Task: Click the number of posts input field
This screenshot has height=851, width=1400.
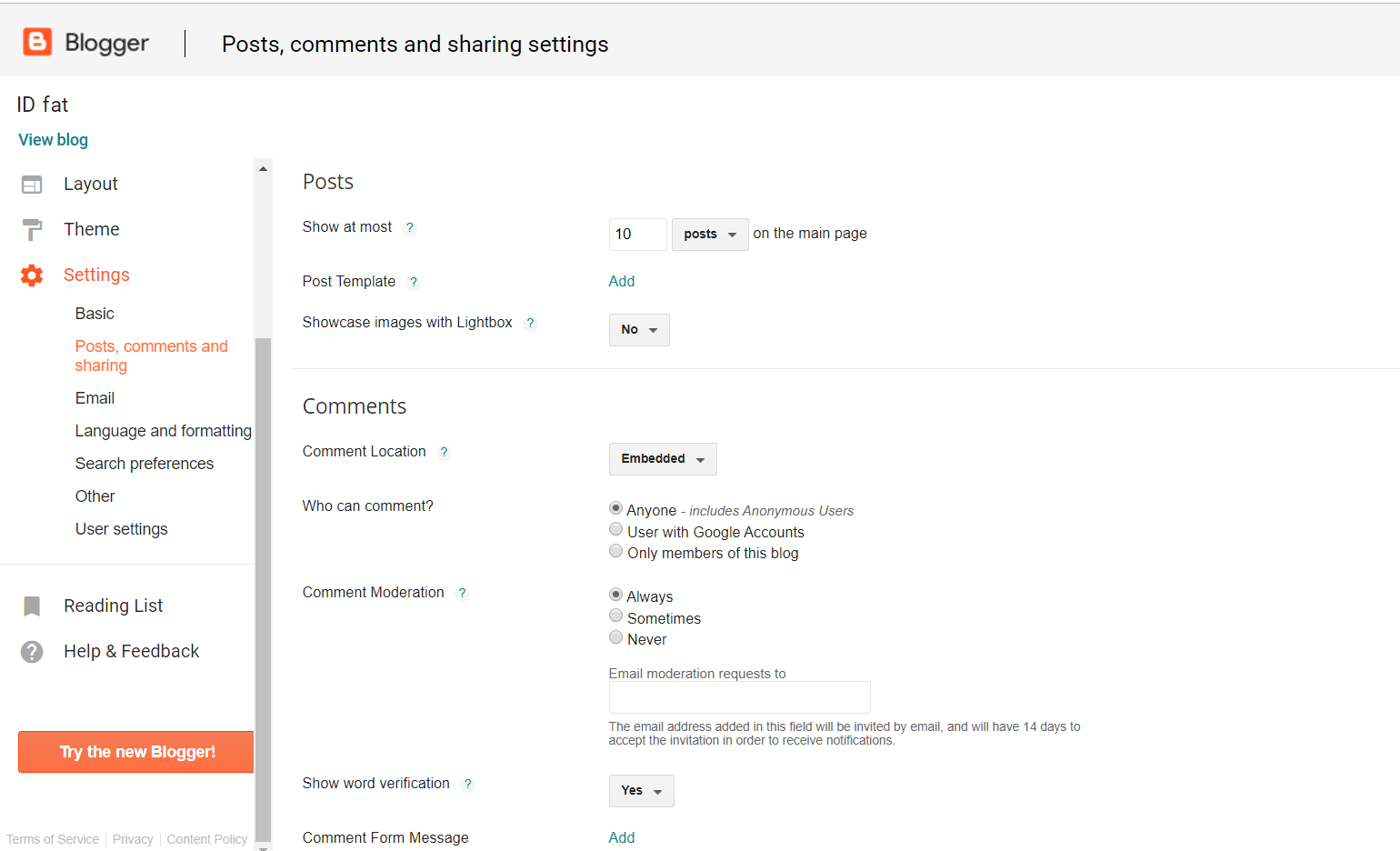Action: [x=638, y=235]
